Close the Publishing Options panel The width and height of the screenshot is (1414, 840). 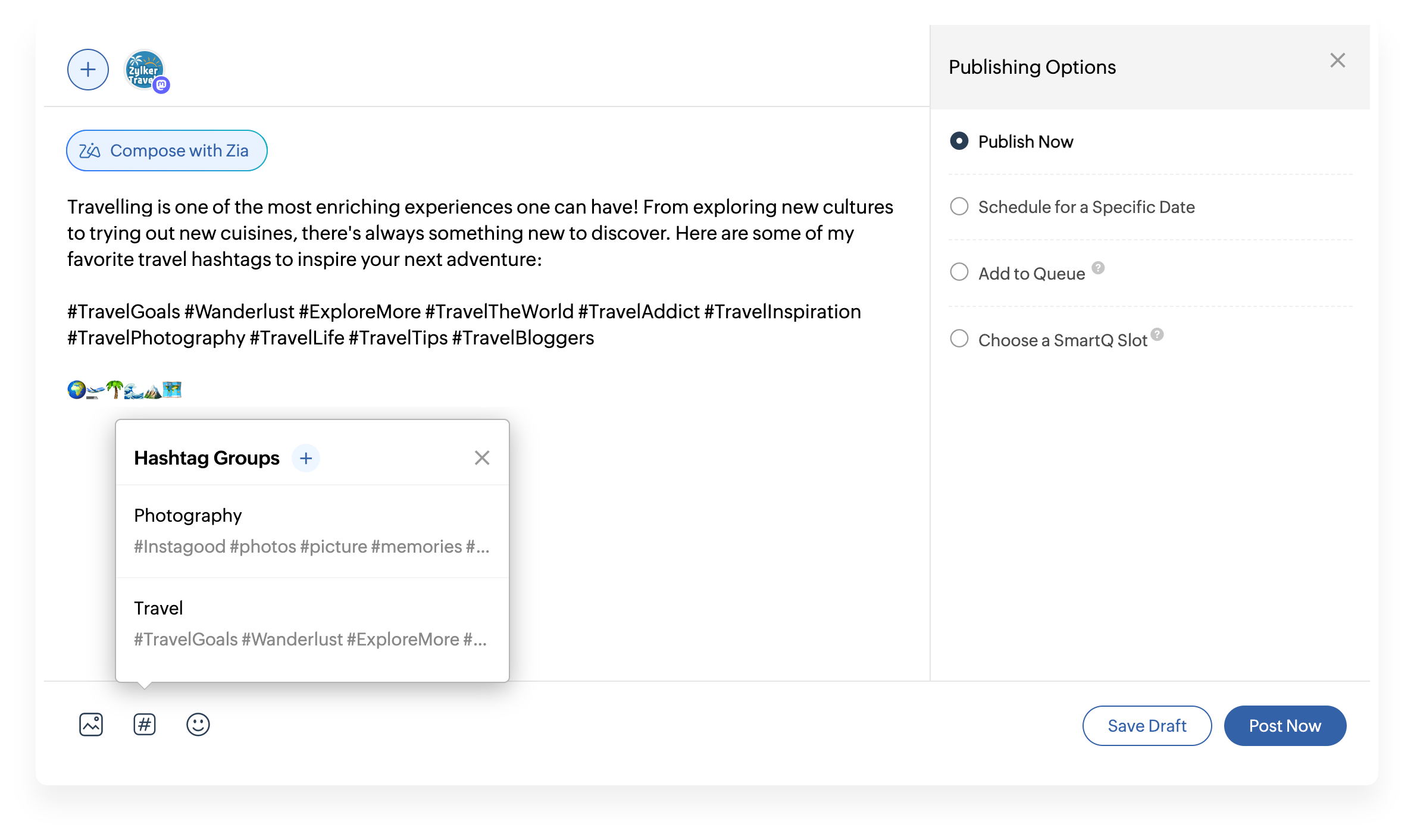tap(1338, 60)
